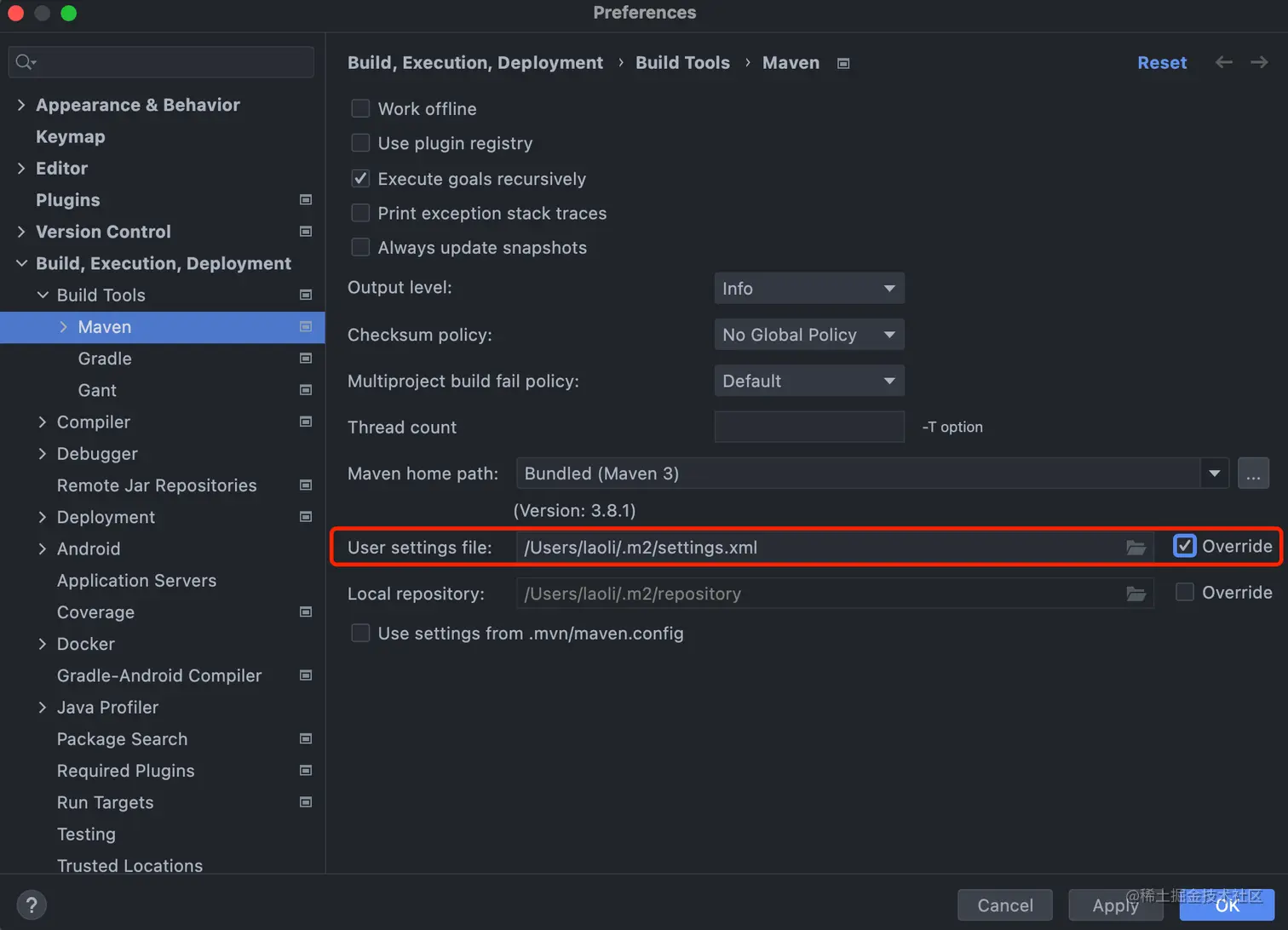Open the Keymap settings page
Screen dimensions: 1288x930
point(71,136)
